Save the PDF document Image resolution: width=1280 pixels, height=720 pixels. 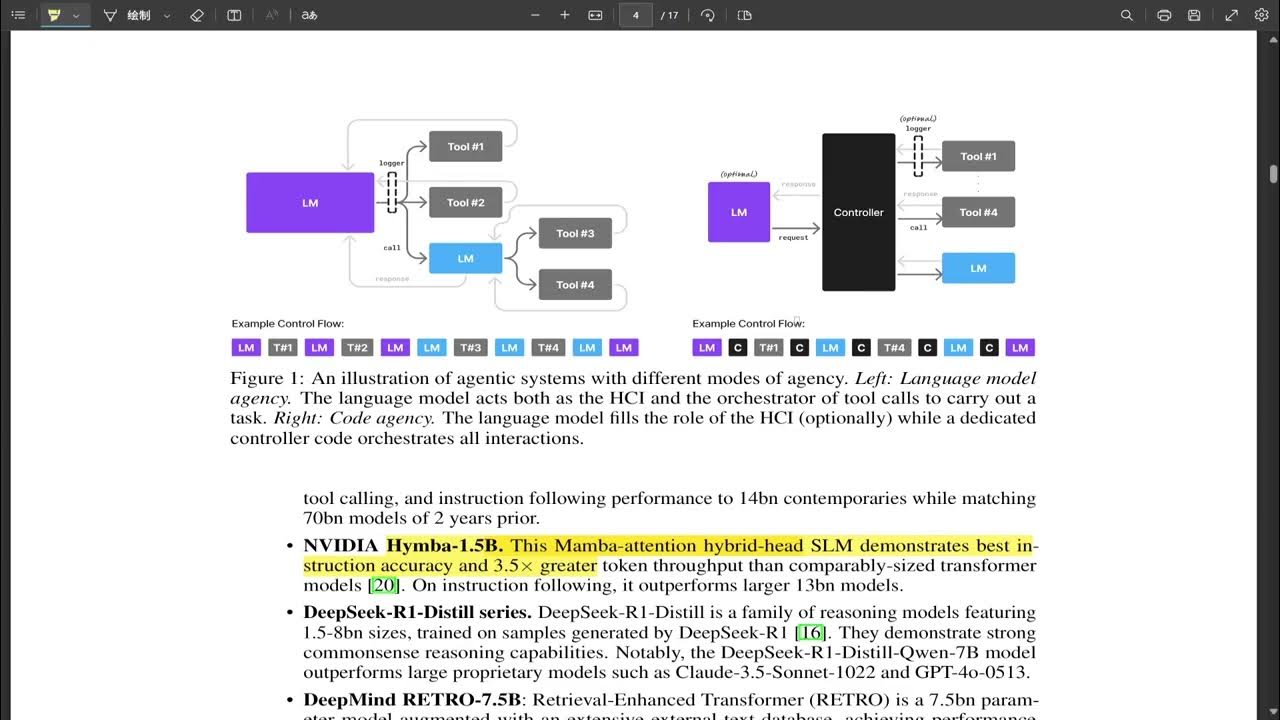[1194, 15]
